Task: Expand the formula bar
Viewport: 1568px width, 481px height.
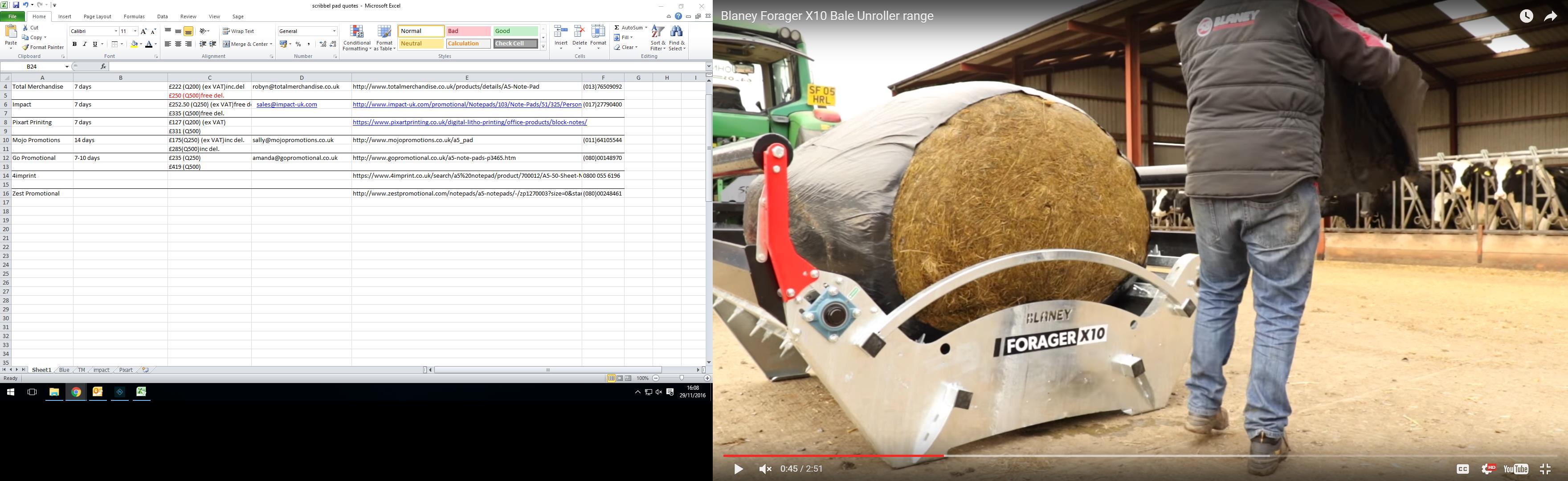Action: coord(709,66)
